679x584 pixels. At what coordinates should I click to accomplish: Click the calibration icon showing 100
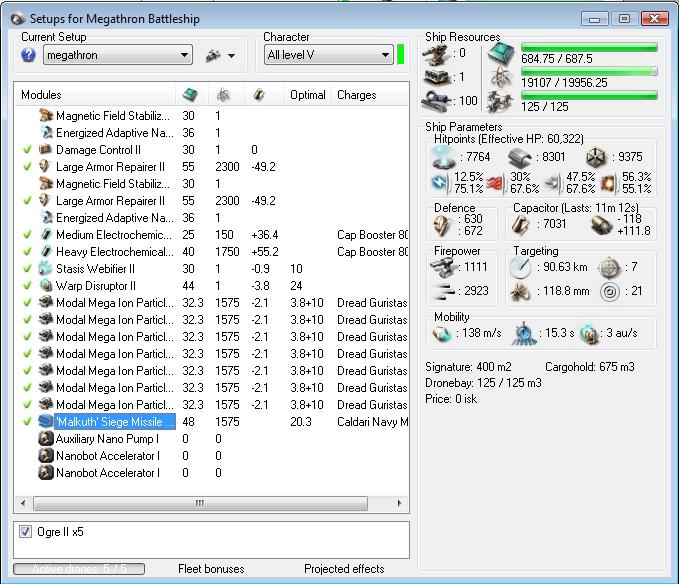tap(436, 101)
